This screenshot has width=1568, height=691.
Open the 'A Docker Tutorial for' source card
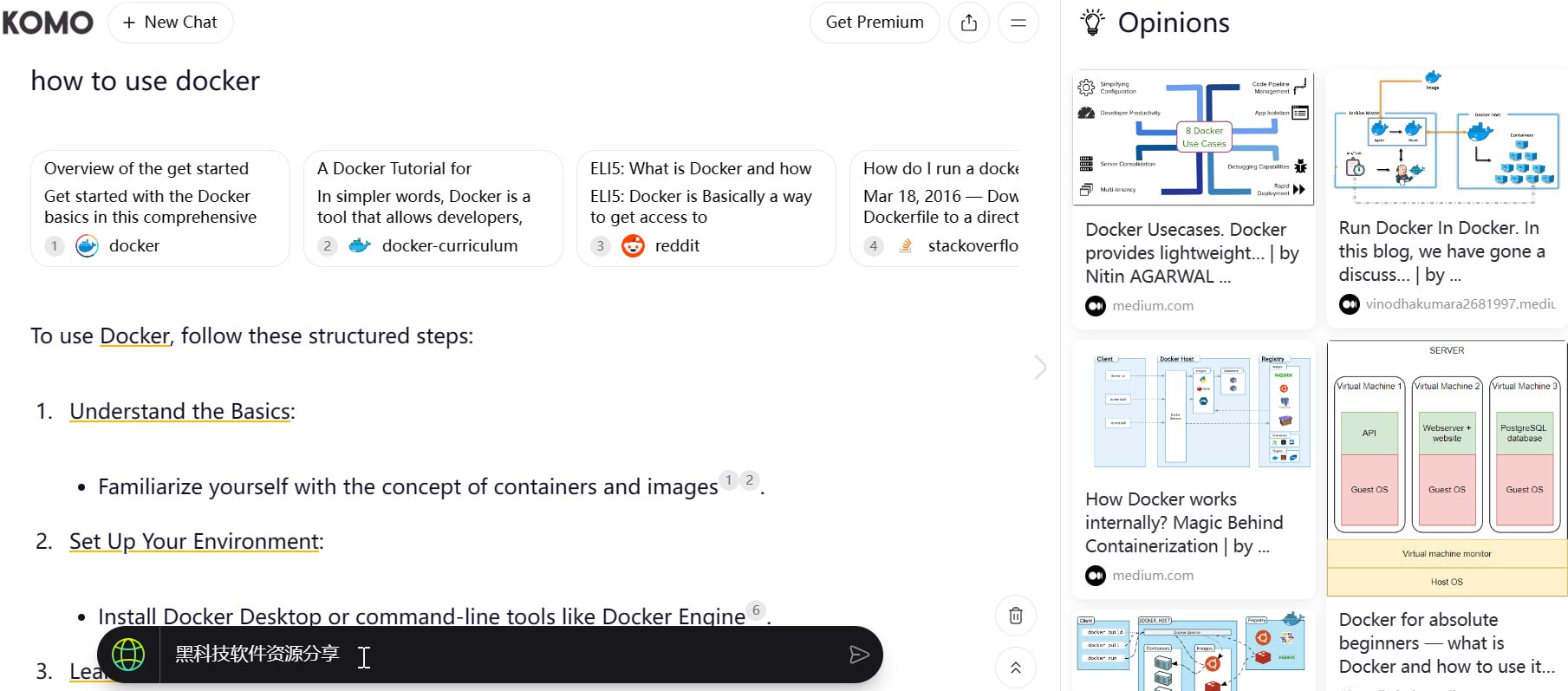click(x=433, y=208)
